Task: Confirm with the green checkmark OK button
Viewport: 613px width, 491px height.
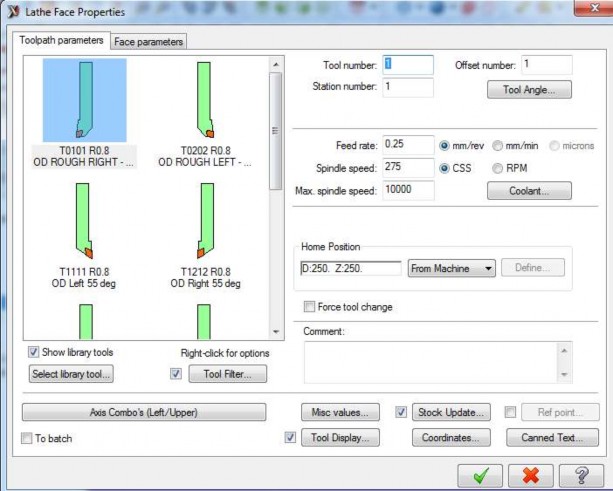Action: click(x=480, y=475)
